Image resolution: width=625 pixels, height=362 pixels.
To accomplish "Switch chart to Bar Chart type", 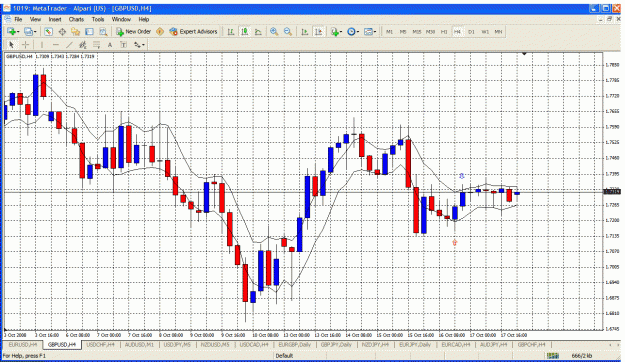I will pos(231,32).
